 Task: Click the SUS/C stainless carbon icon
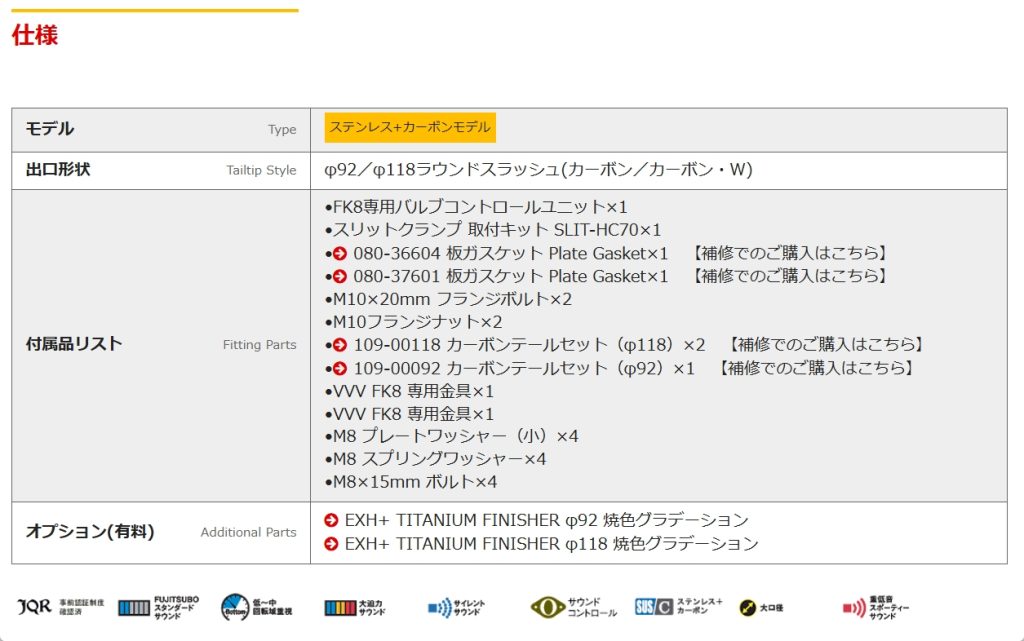click(x=653, y=607)
